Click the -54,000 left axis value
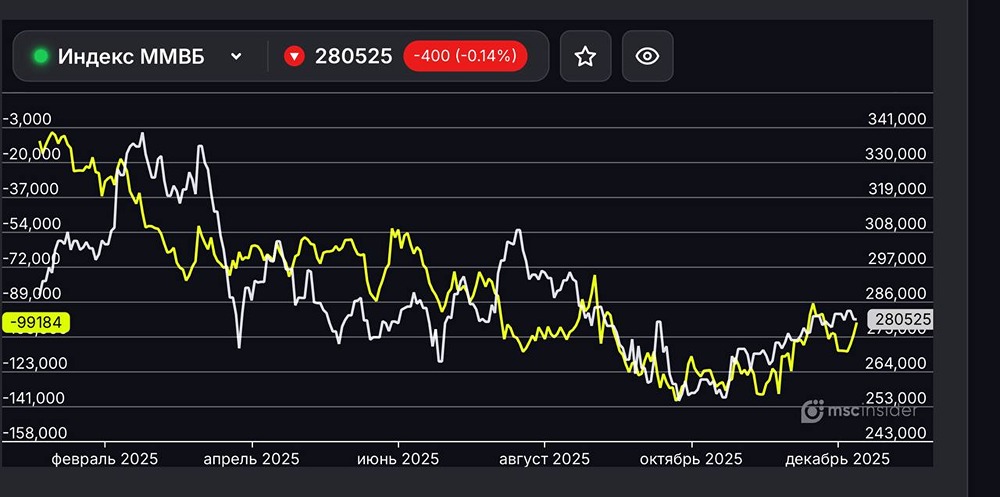Screen dimensions: 1000x497 click(x=32, y=224)
